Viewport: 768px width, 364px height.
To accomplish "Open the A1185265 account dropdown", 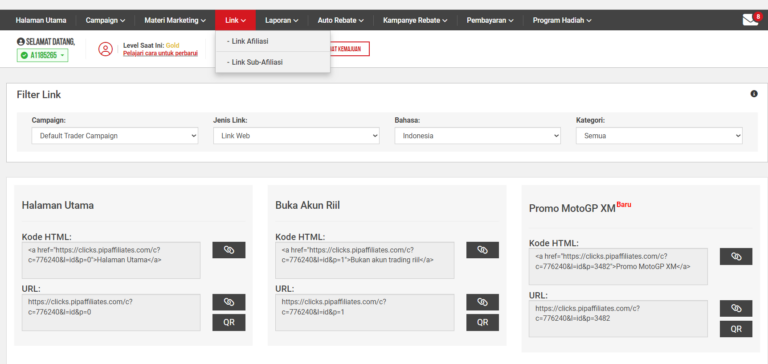I will (x=43, y=55).
